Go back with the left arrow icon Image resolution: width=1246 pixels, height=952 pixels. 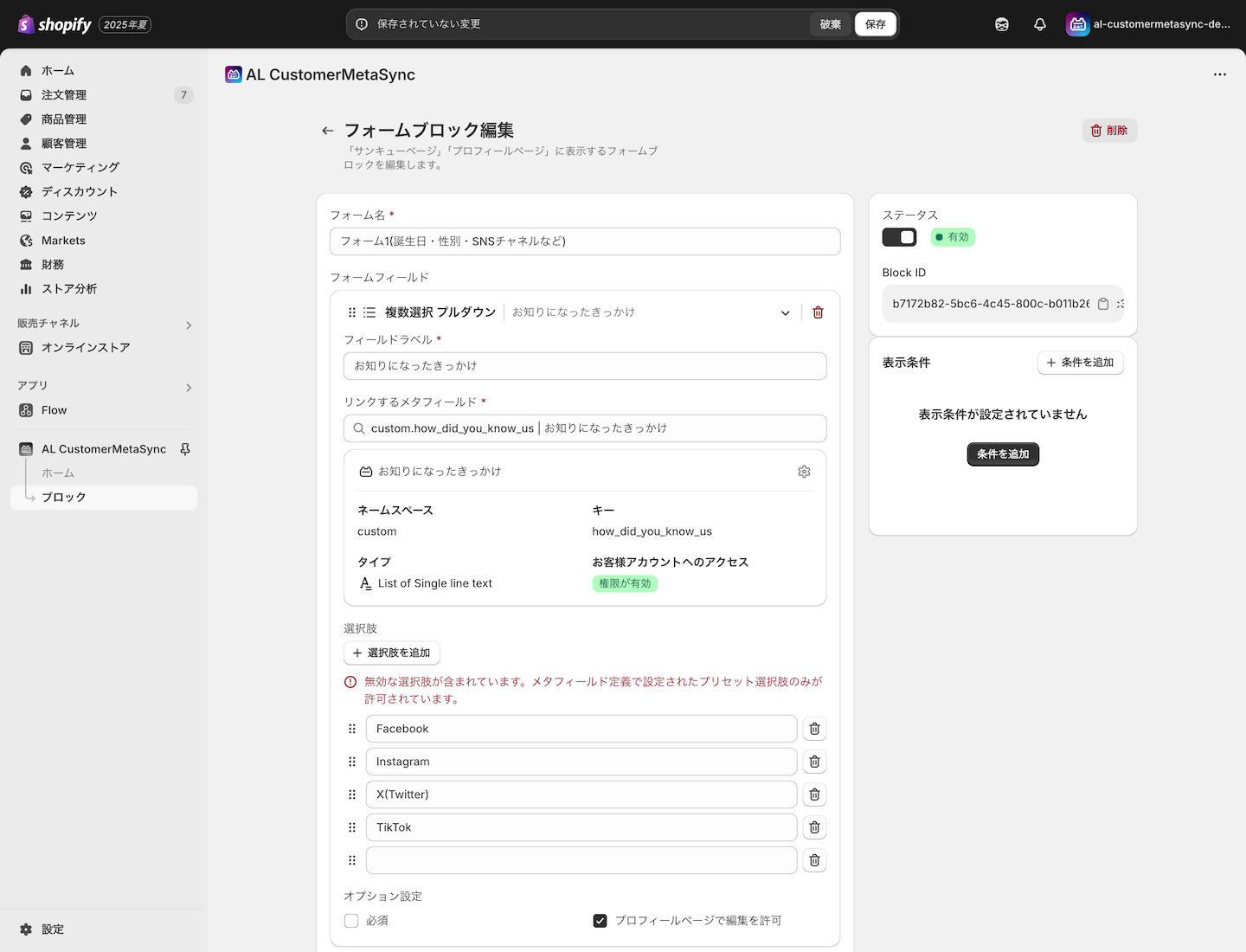[x=328, y=131]
